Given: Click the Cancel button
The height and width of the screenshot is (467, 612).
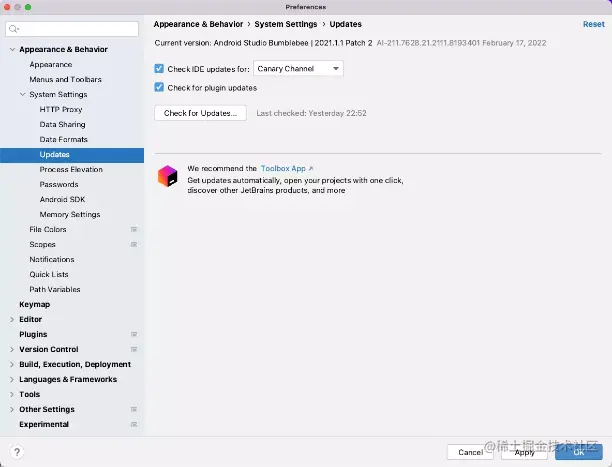Looking at the screenshot, I should tap(470, 452).
